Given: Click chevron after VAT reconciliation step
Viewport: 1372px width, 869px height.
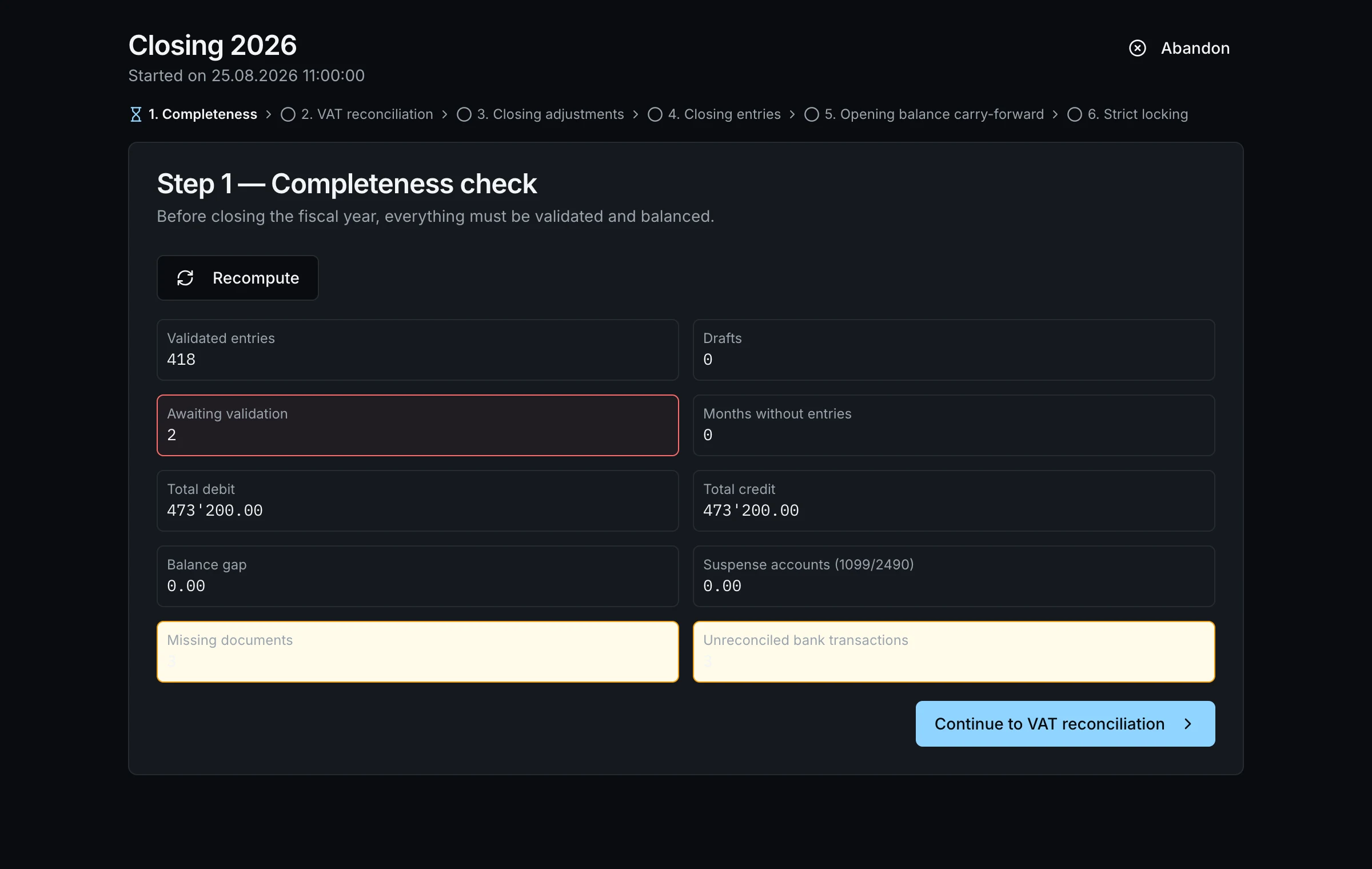Looking at the screenshot, I should click(445, 114).
